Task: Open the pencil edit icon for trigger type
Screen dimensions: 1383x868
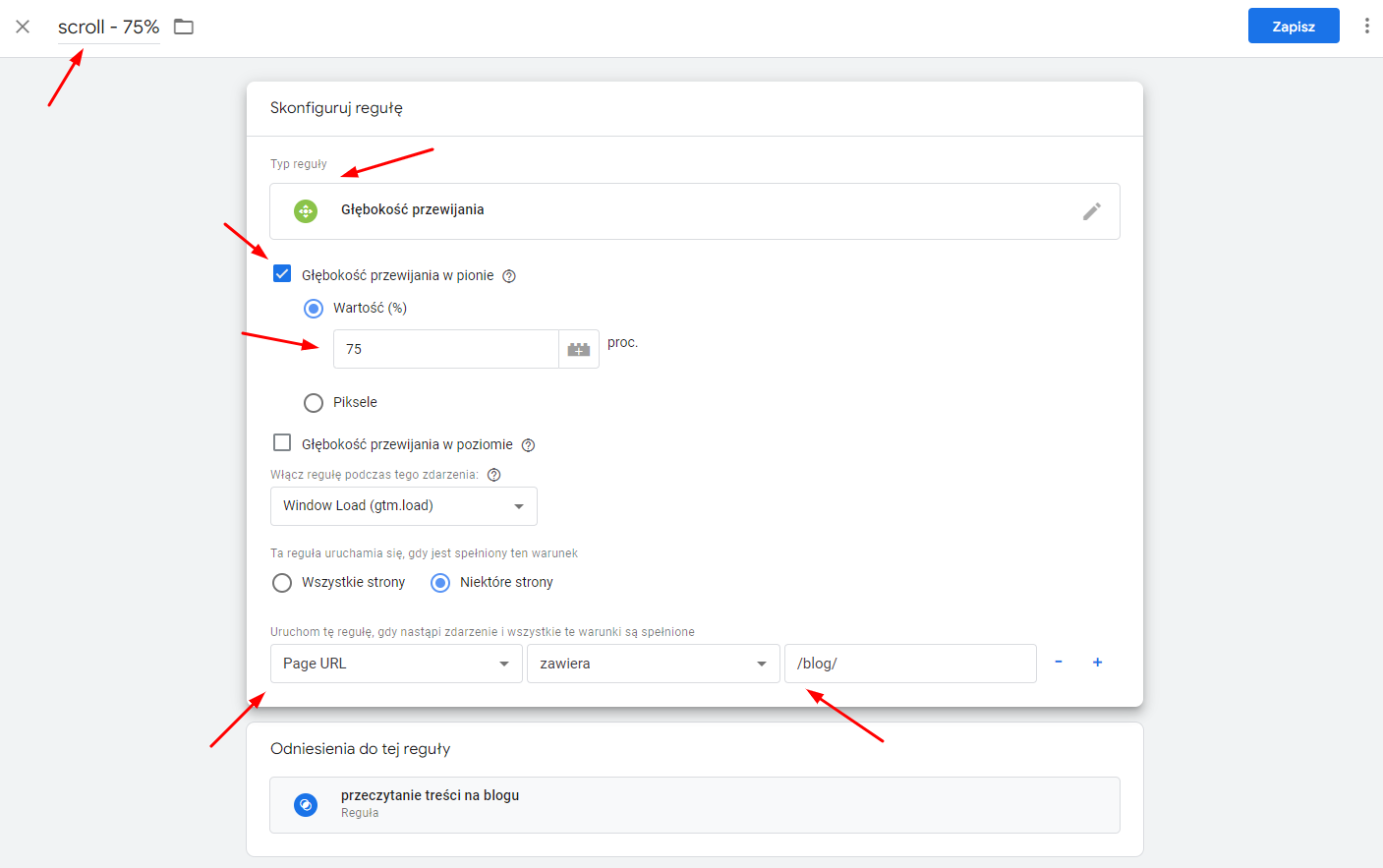Action: pos(1091,210)
